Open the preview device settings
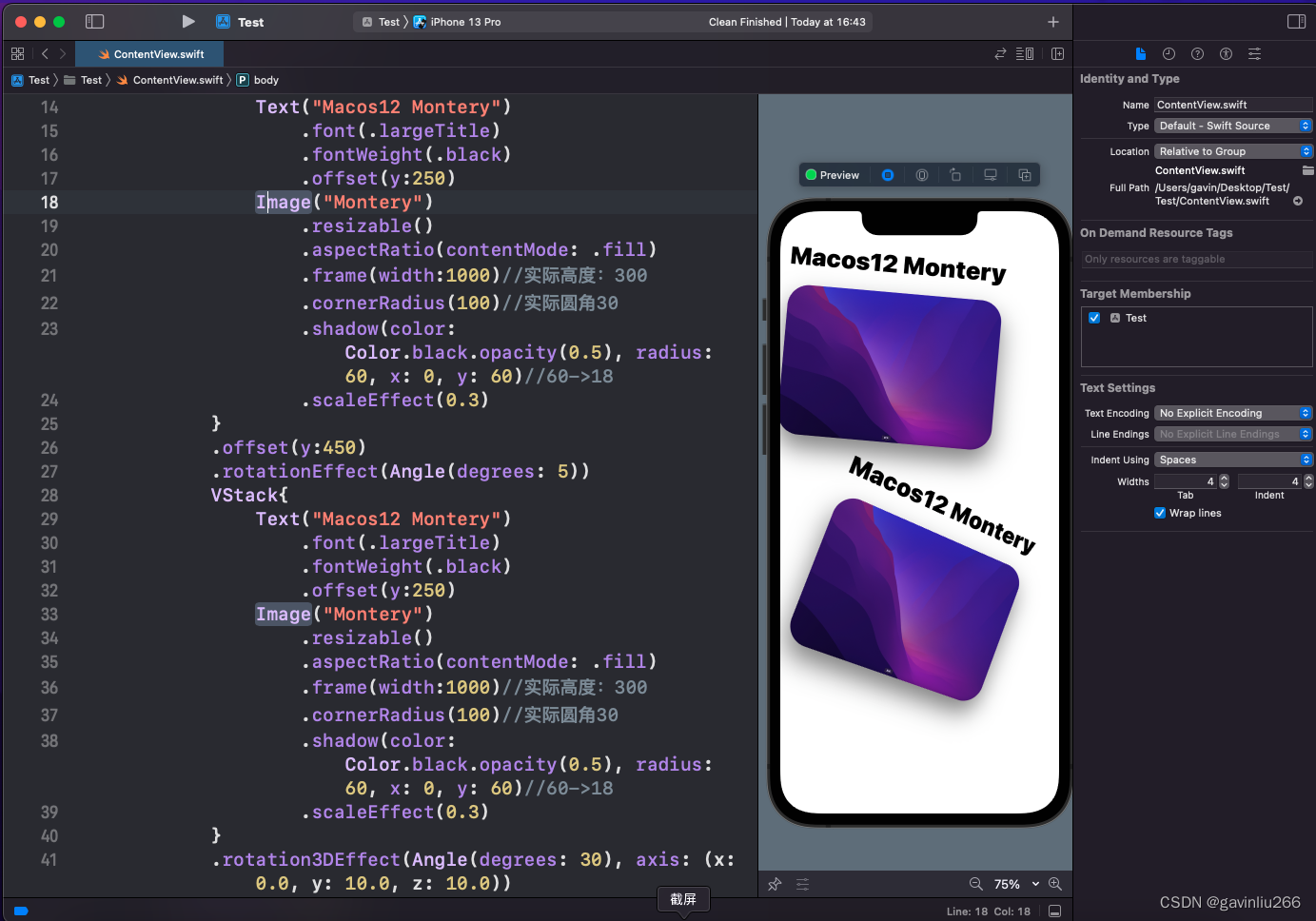Screen dimensions: 1316x921 (991, 175)
